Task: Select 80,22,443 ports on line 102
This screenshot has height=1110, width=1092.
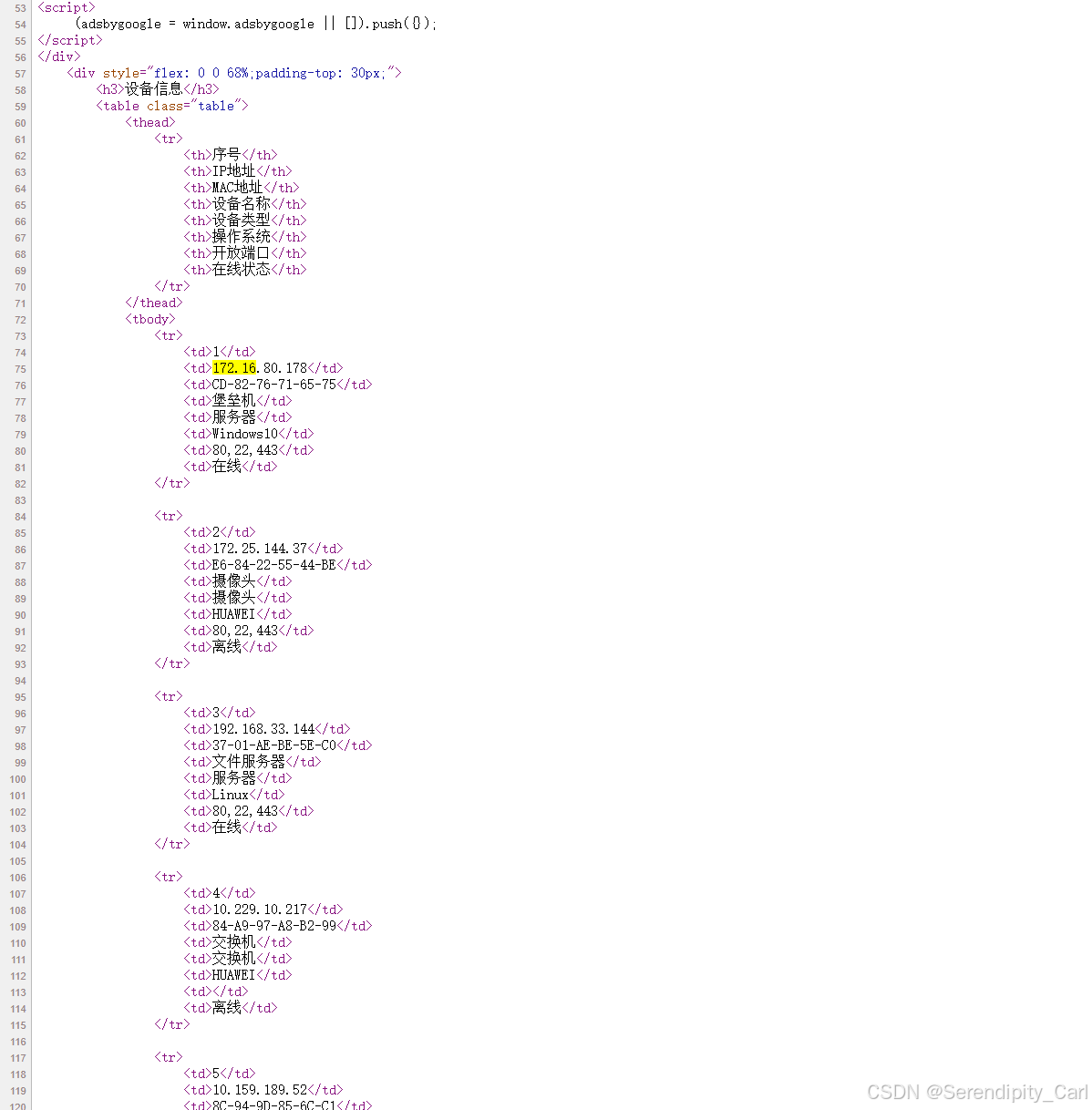Action: (x=245, y=811)
